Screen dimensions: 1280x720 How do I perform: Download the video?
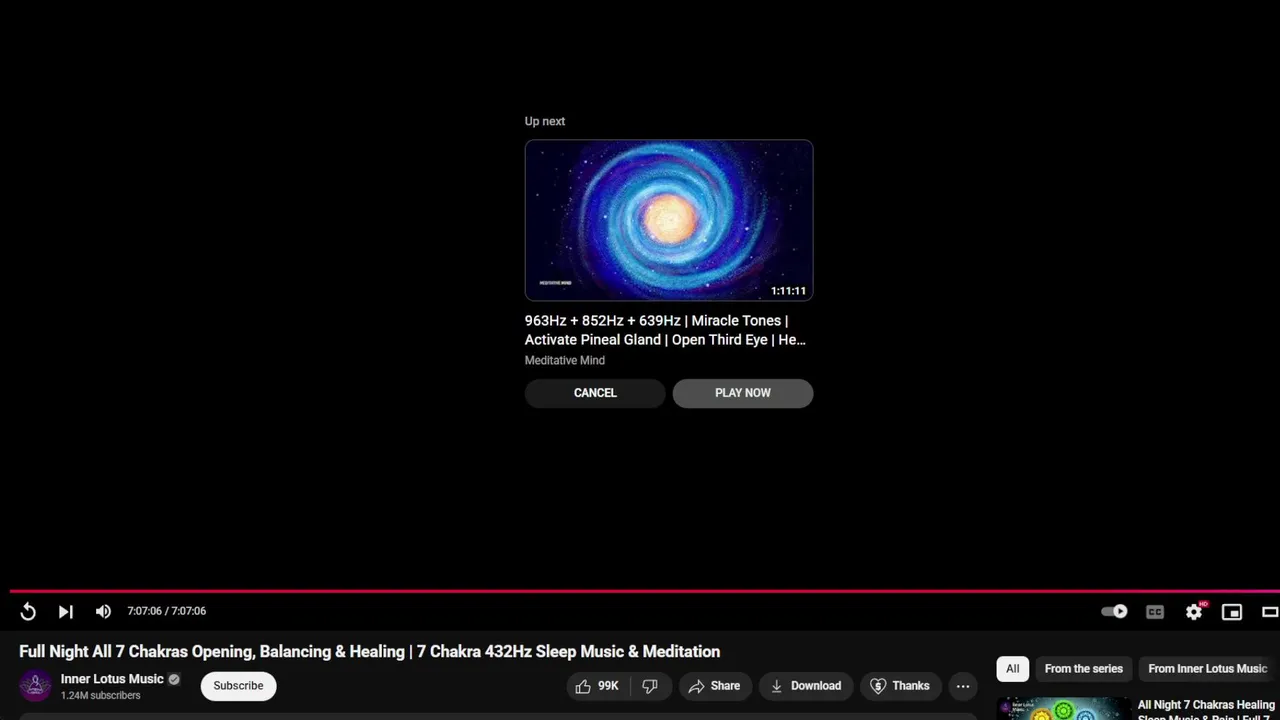[x=806, y=686]
